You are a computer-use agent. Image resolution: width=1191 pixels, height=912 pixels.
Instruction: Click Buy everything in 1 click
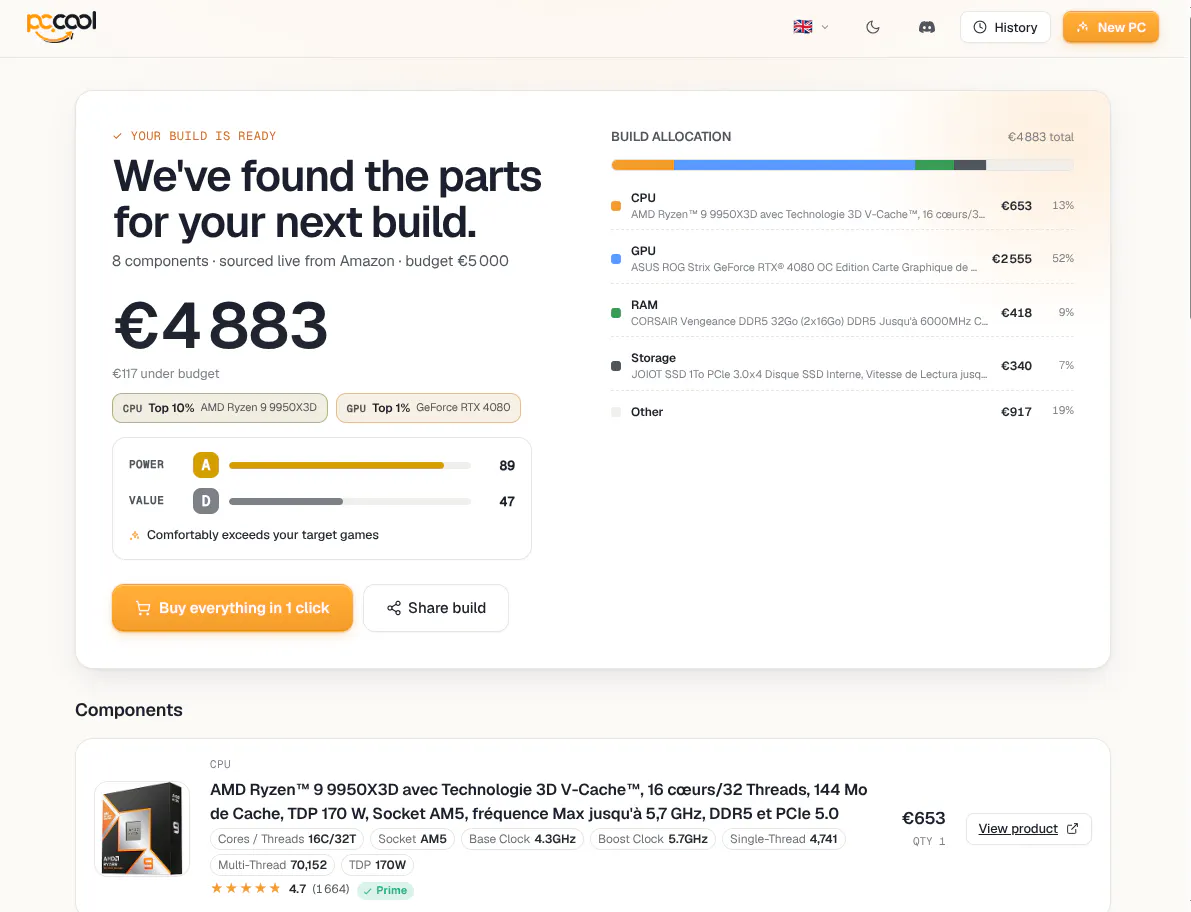click(x=232, y=607)
